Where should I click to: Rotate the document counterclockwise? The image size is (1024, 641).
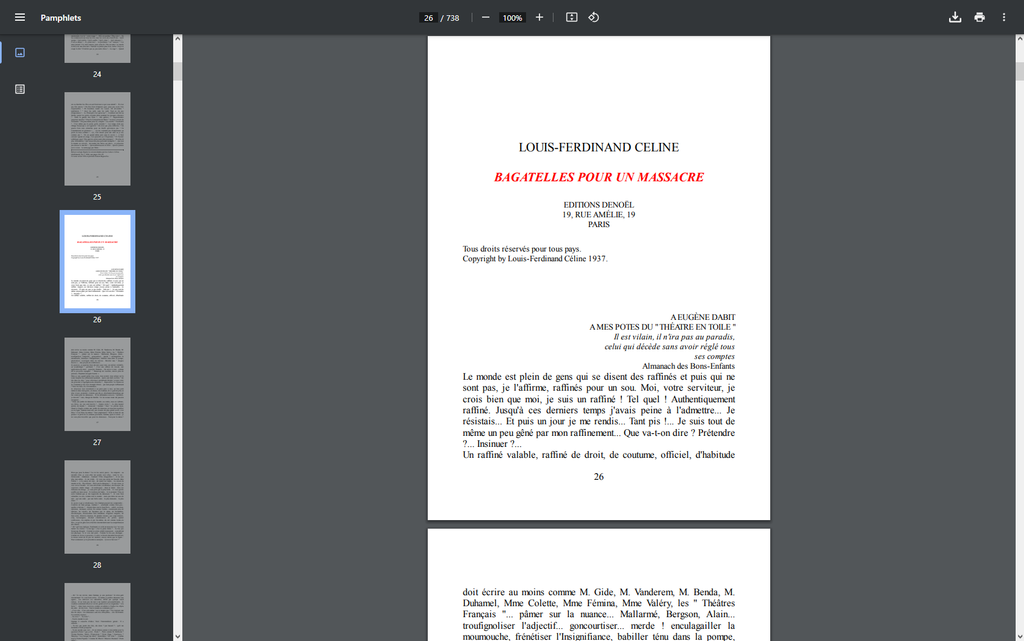(x=593, y=18)
